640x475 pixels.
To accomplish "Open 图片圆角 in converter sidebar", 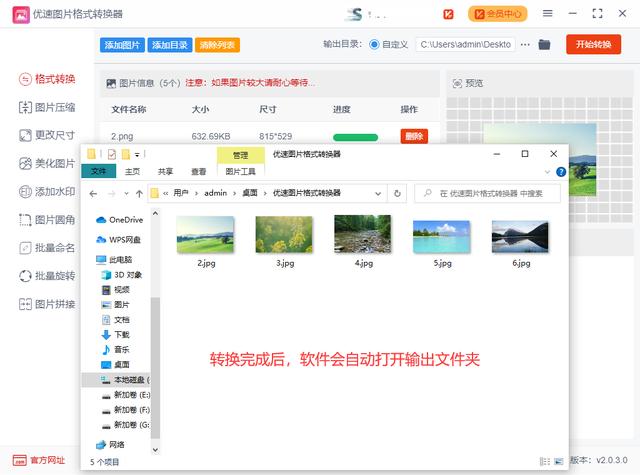I will pos(47,220).
